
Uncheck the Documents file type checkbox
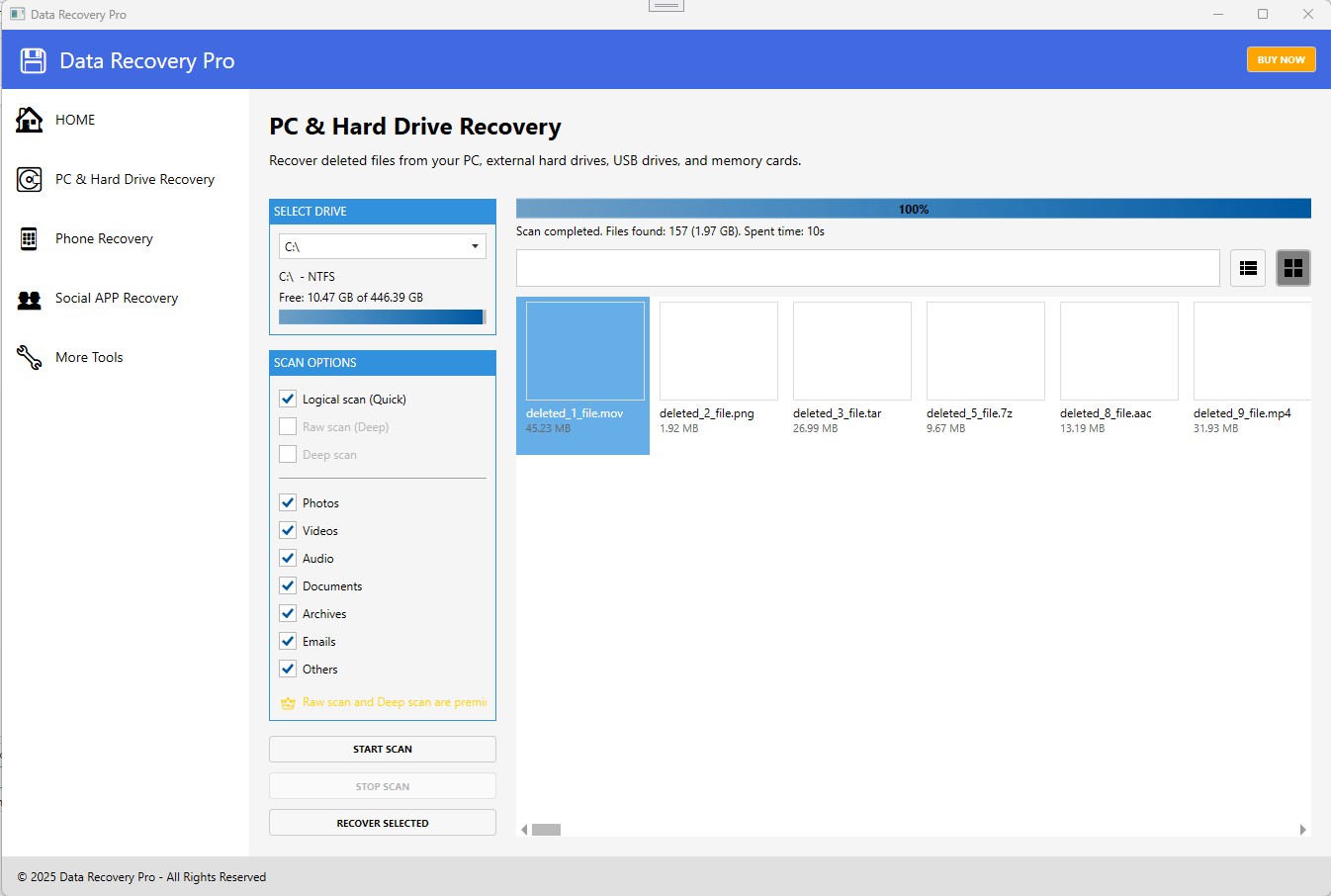click(288, 585)
